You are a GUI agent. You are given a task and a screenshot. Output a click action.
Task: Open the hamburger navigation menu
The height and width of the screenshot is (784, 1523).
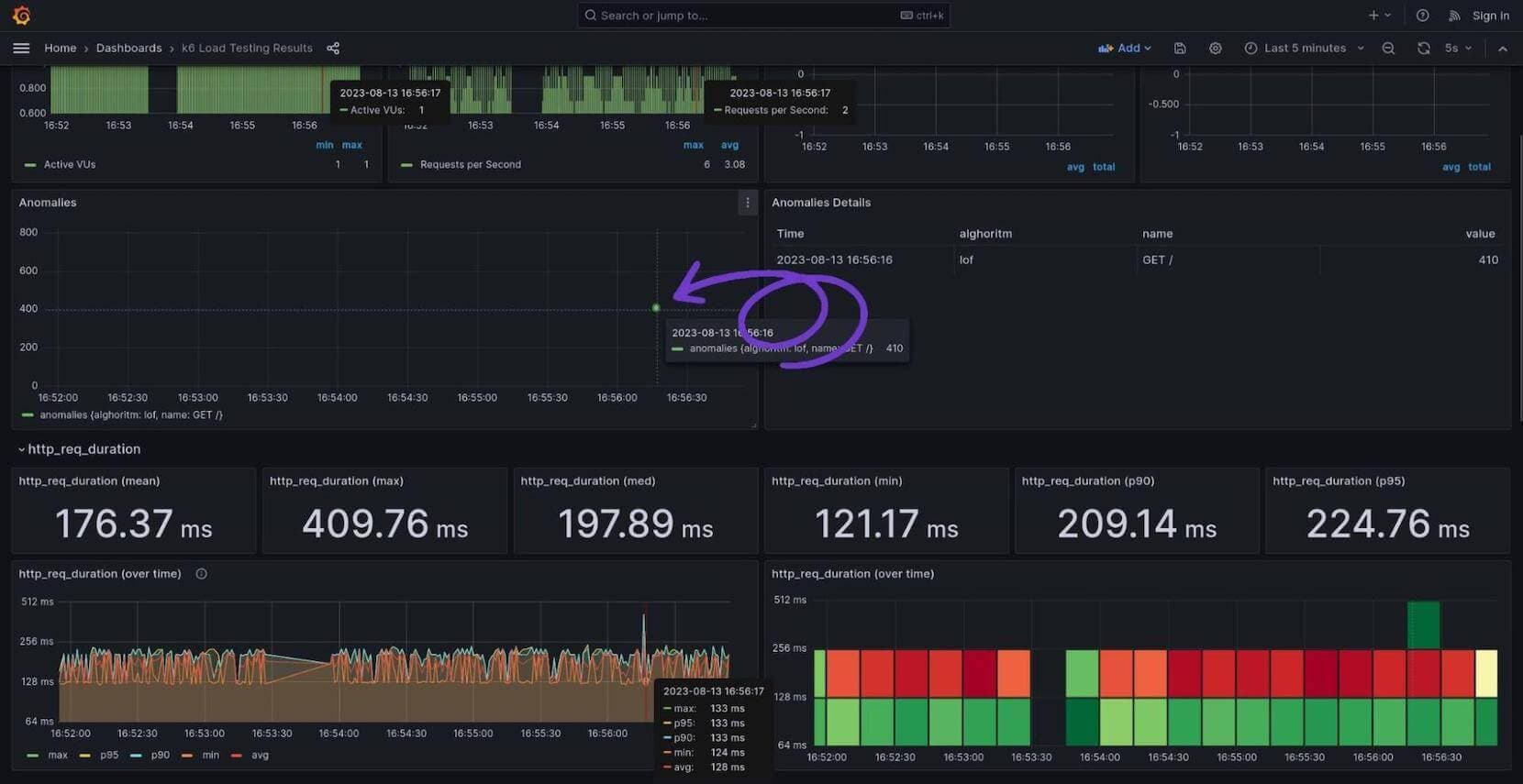[x=21, y=48]
